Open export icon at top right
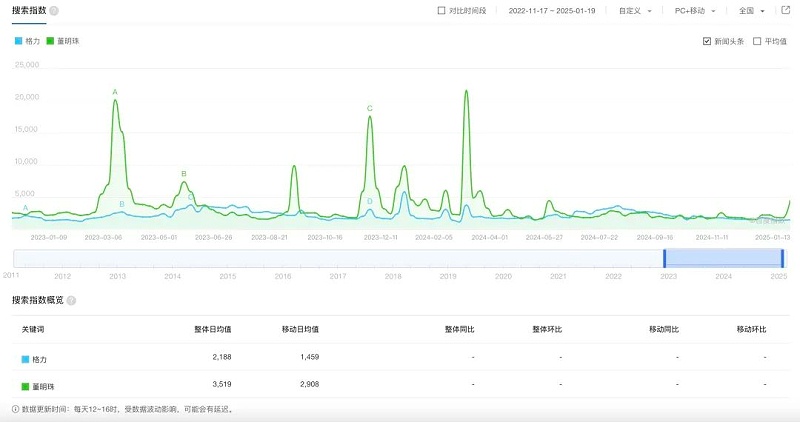Viewport: 800px width, 422px height. (x=786, y=10)
